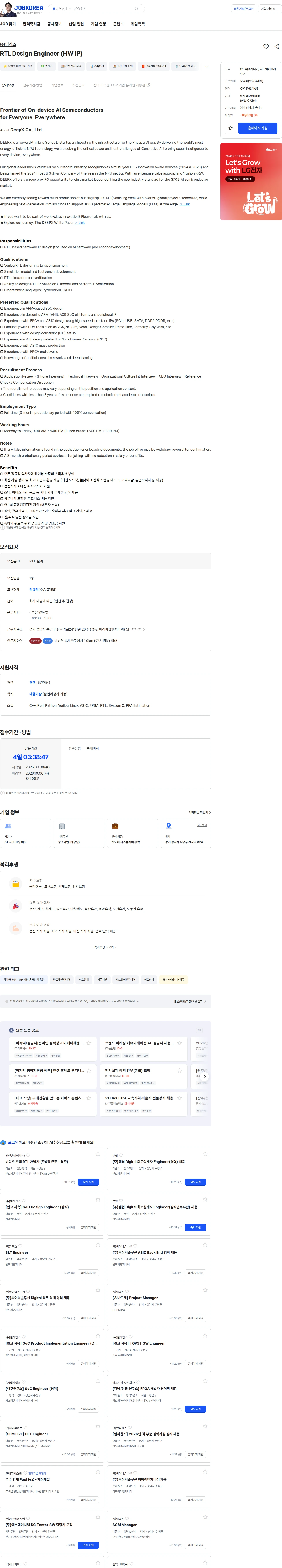282x1568 pixels.
Task: Switch to the 기업정보 tab
Action: 57,85
